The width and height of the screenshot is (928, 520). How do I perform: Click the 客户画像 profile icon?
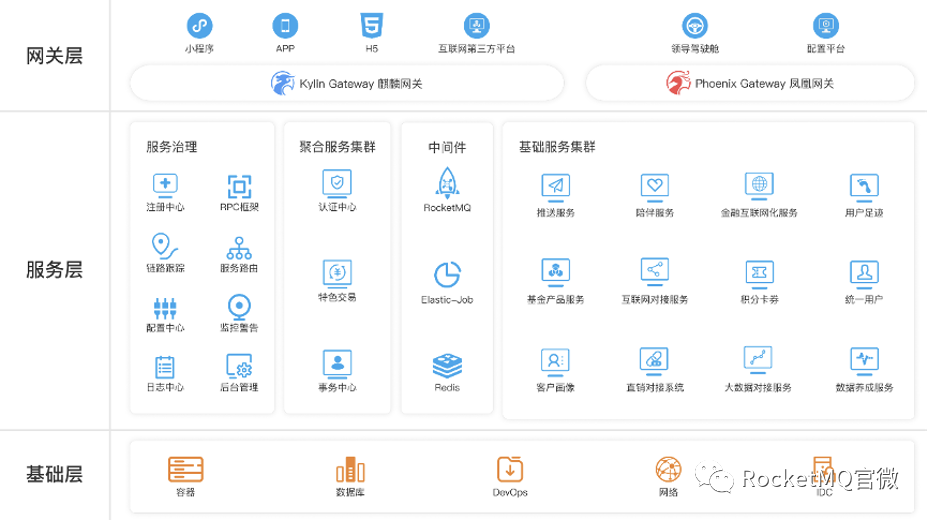555,362
